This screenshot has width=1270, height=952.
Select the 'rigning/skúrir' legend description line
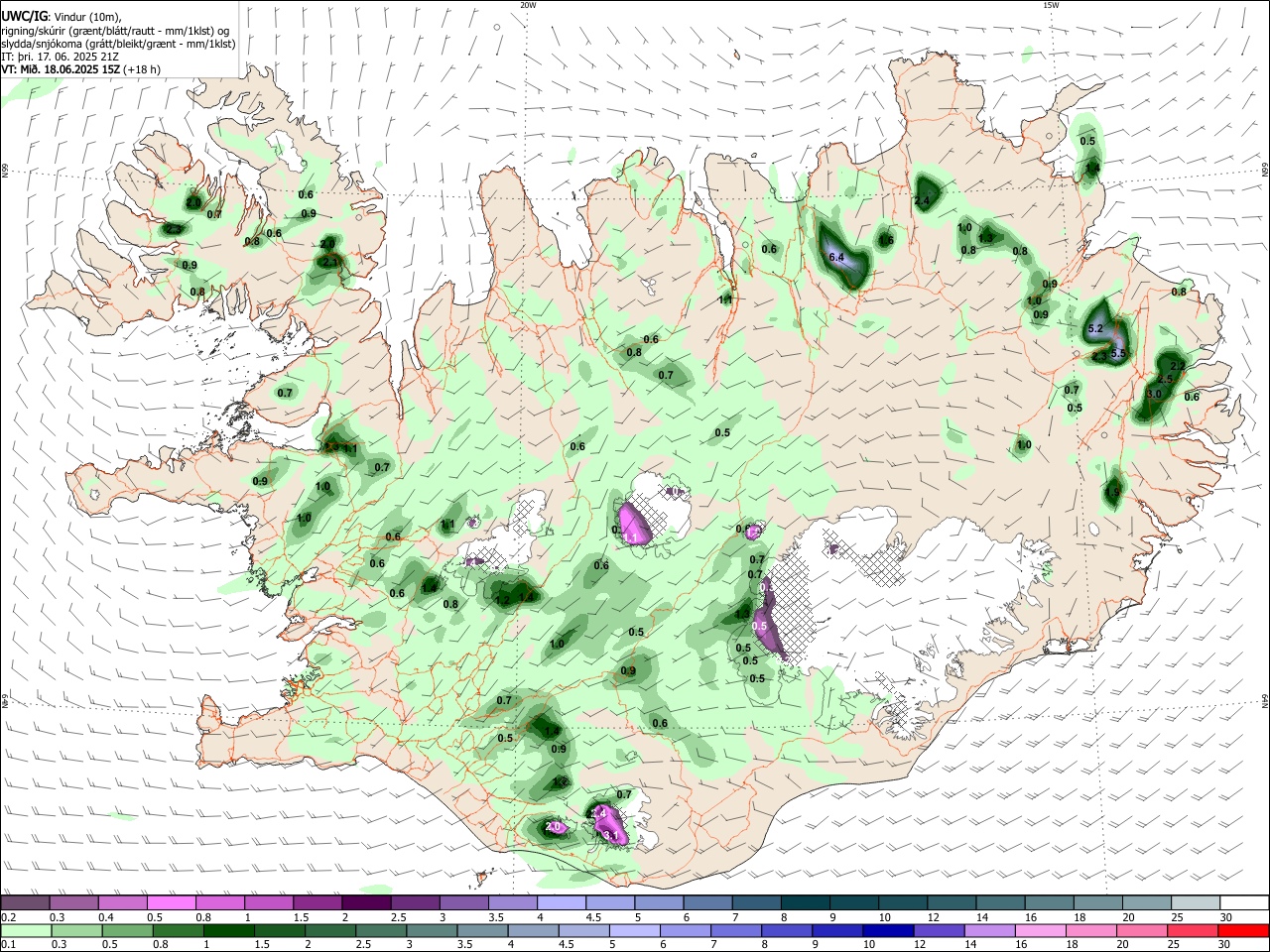tap(115, 31)
